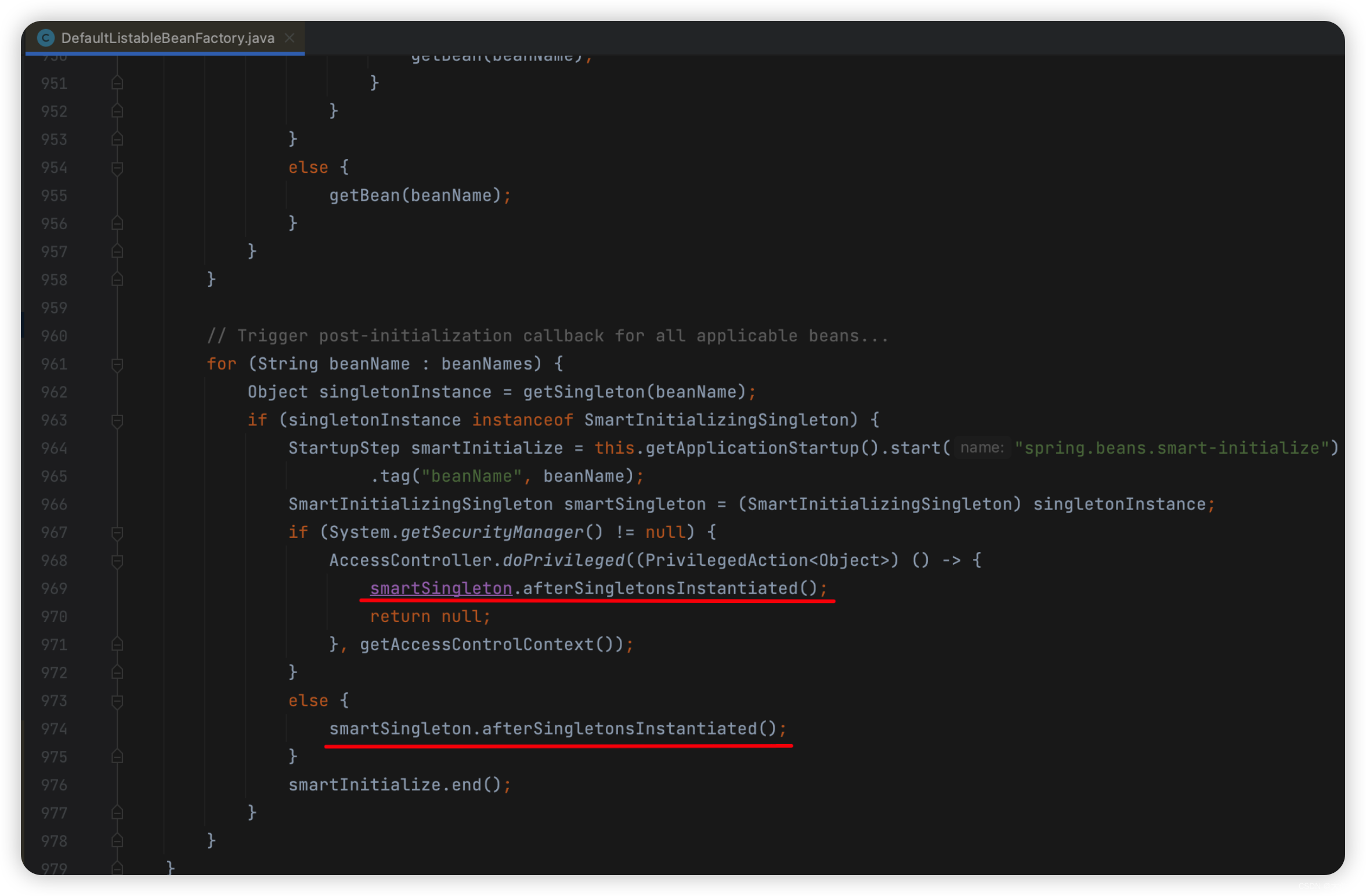Image resolution: width=1366 pixels, height=896 pixels.
Task: Close the DefaultListableBeanFactory.java tab
Action: tap(290, 38)
